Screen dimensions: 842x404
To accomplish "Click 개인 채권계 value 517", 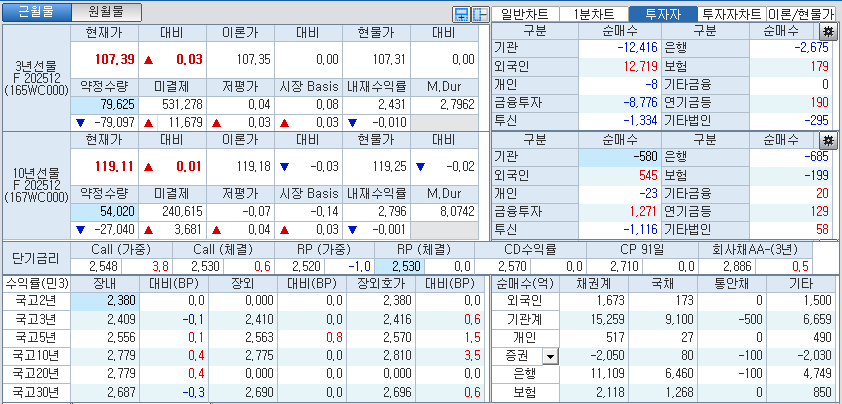I will [614, 338].
